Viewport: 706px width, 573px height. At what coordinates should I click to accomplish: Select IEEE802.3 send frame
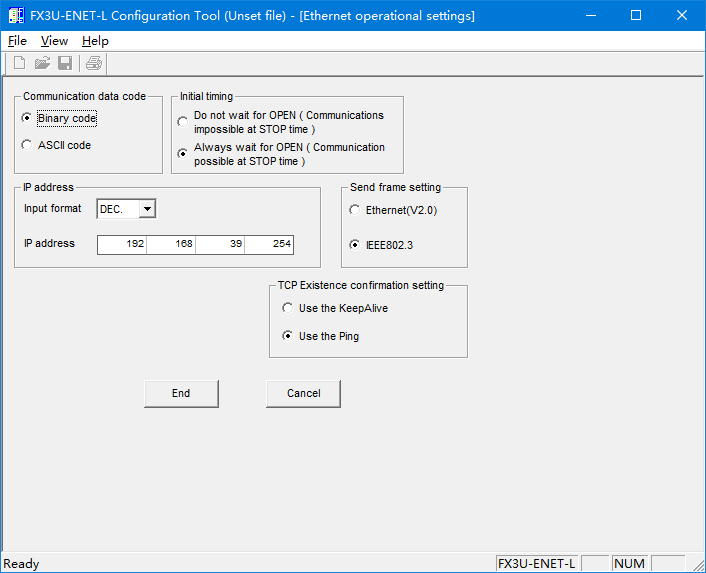pos(355,244)
